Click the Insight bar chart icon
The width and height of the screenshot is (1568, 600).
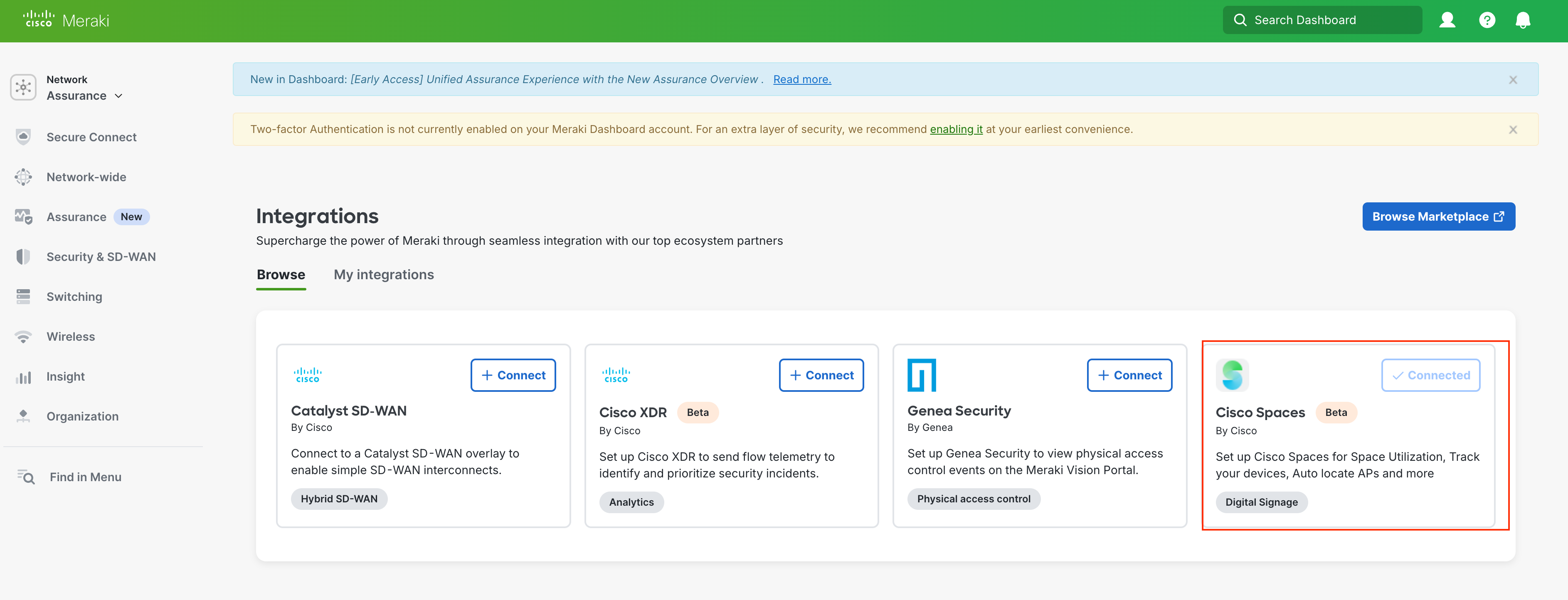point(23,377)
